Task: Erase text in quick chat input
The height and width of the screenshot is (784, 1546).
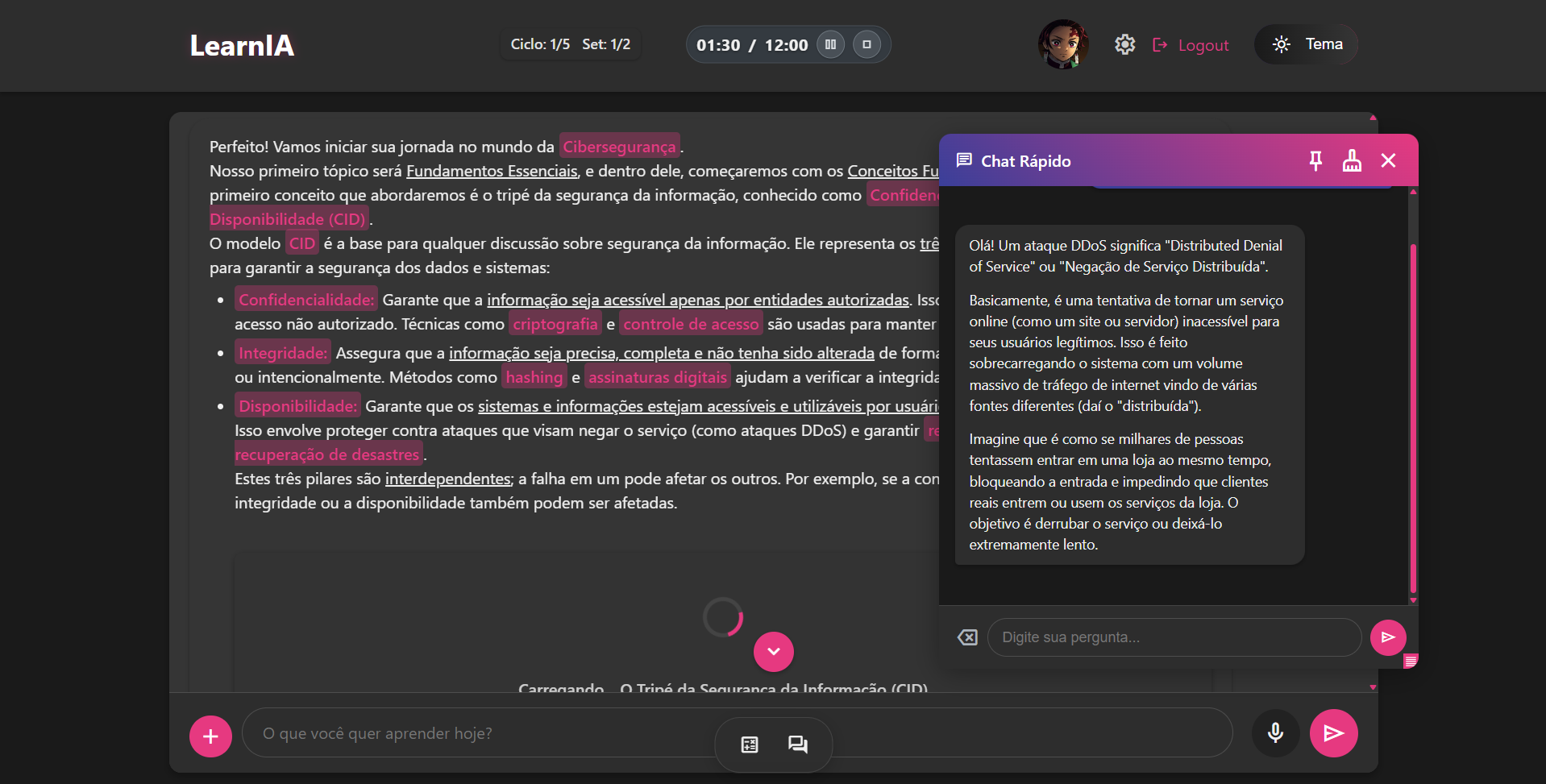Action: [967, 637]
